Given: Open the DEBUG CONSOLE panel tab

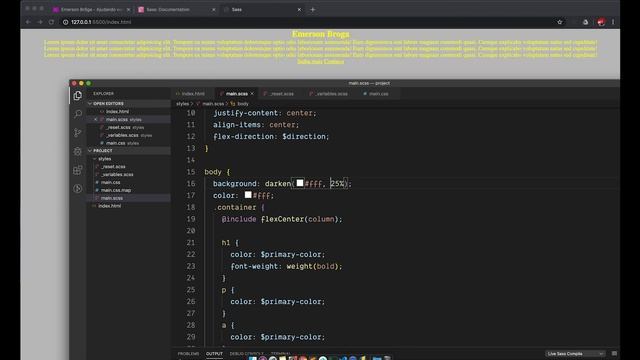Looking at the screenshot, I should tap(247, 353).
